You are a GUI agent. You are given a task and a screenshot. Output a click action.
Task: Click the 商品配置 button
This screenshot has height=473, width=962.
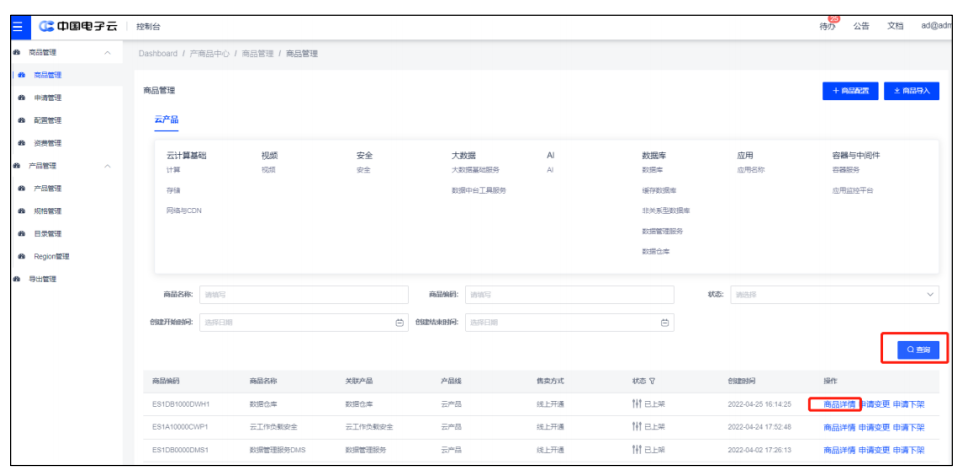pos(850,91)
